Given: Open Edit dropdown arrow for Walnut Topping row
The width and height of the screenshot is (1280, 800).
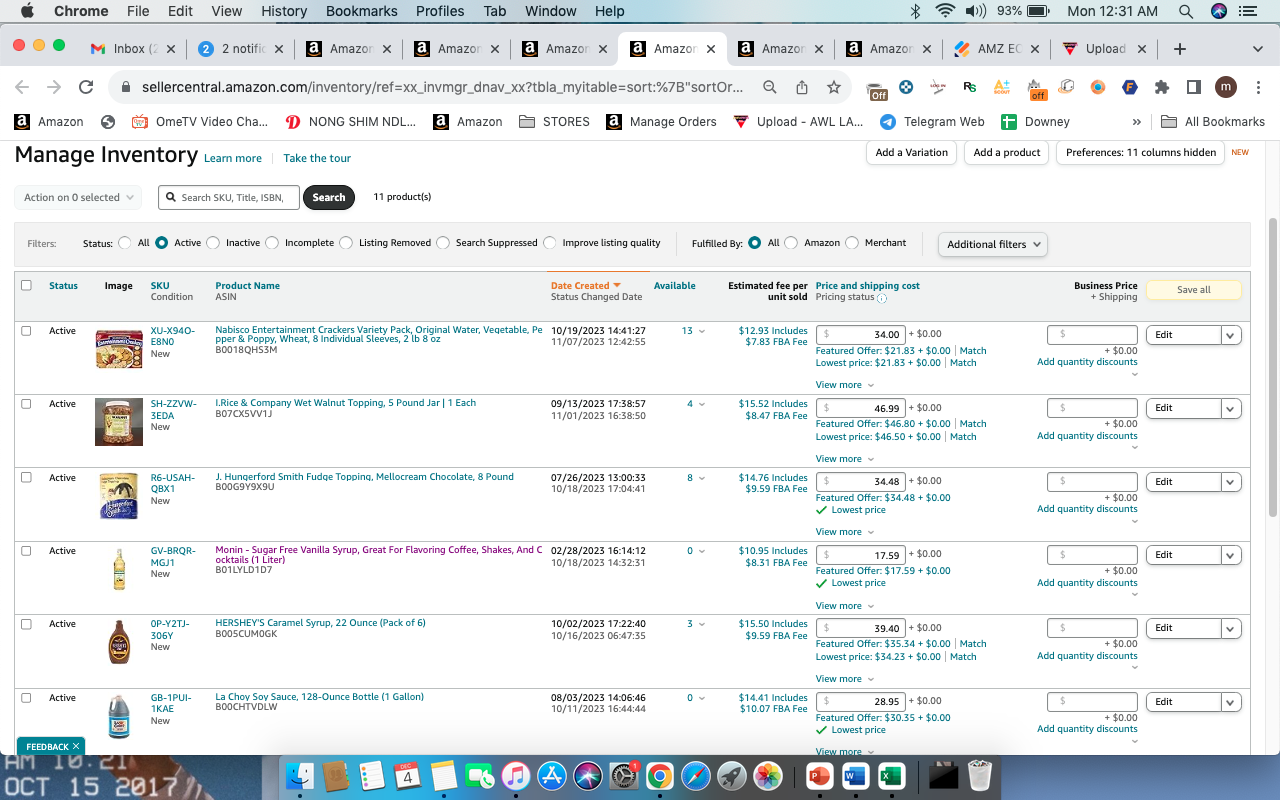Looking at the screenshot, I should [1231, 408].
